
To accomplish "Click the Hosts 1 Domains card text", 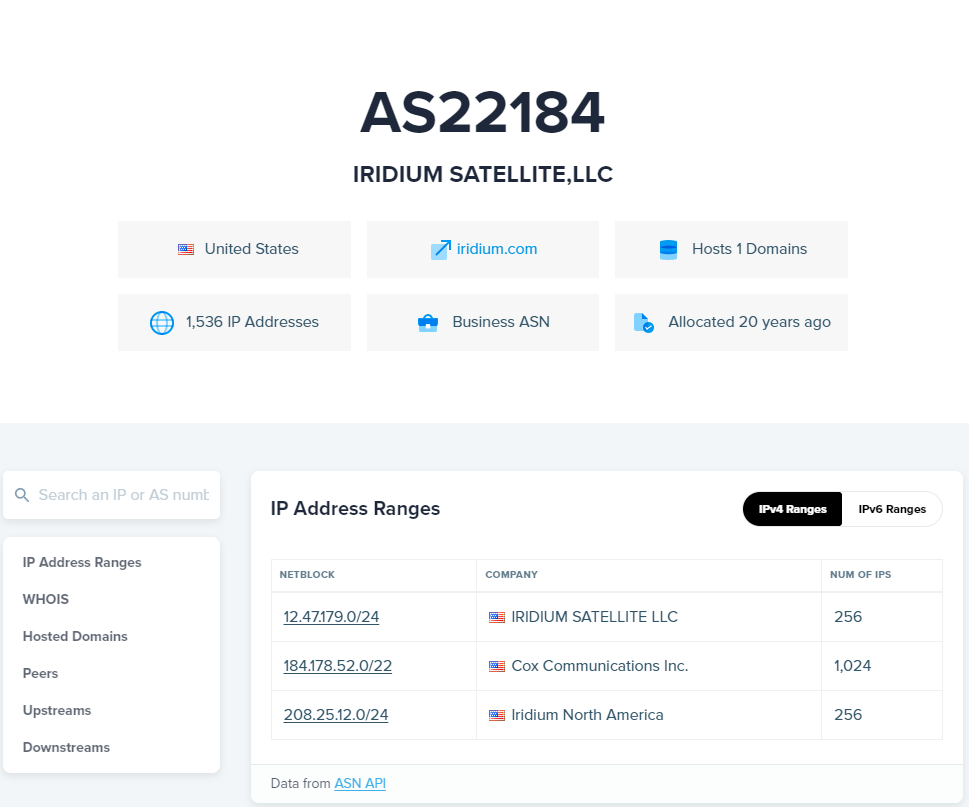I will tap(749, 249).
